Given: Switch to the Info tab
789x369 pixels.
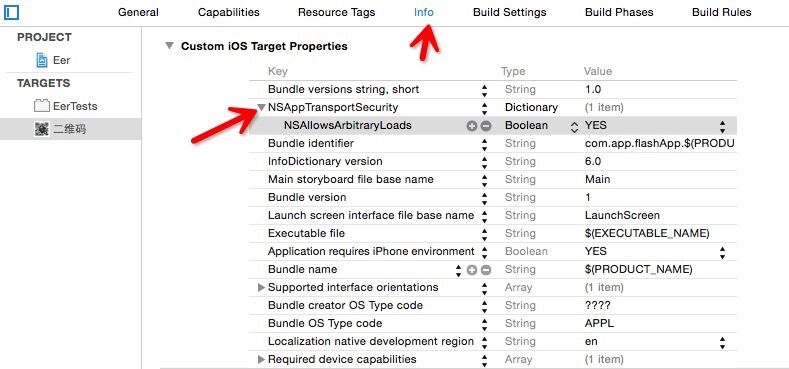Looking at the screenshot, I should pos(424,12).
